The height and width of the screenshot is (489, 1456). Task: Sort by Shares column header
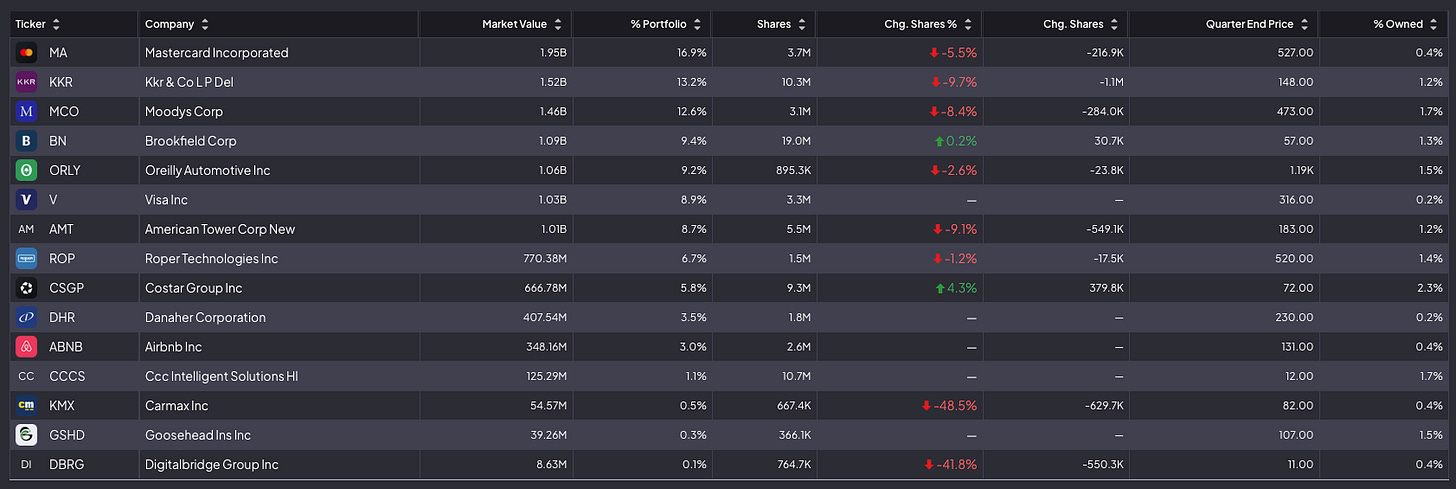782,24
